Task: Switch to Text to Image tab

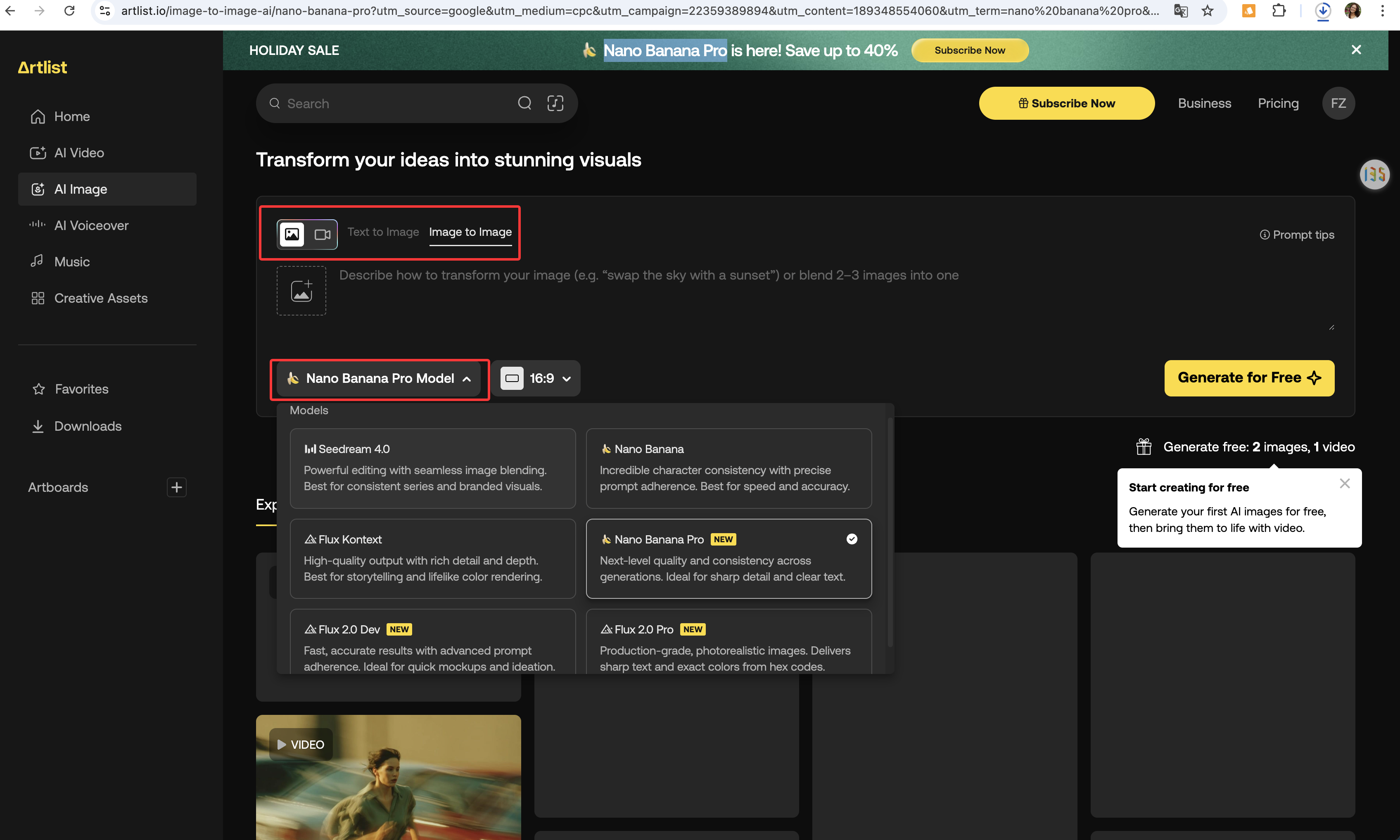Action: [383, 232]
